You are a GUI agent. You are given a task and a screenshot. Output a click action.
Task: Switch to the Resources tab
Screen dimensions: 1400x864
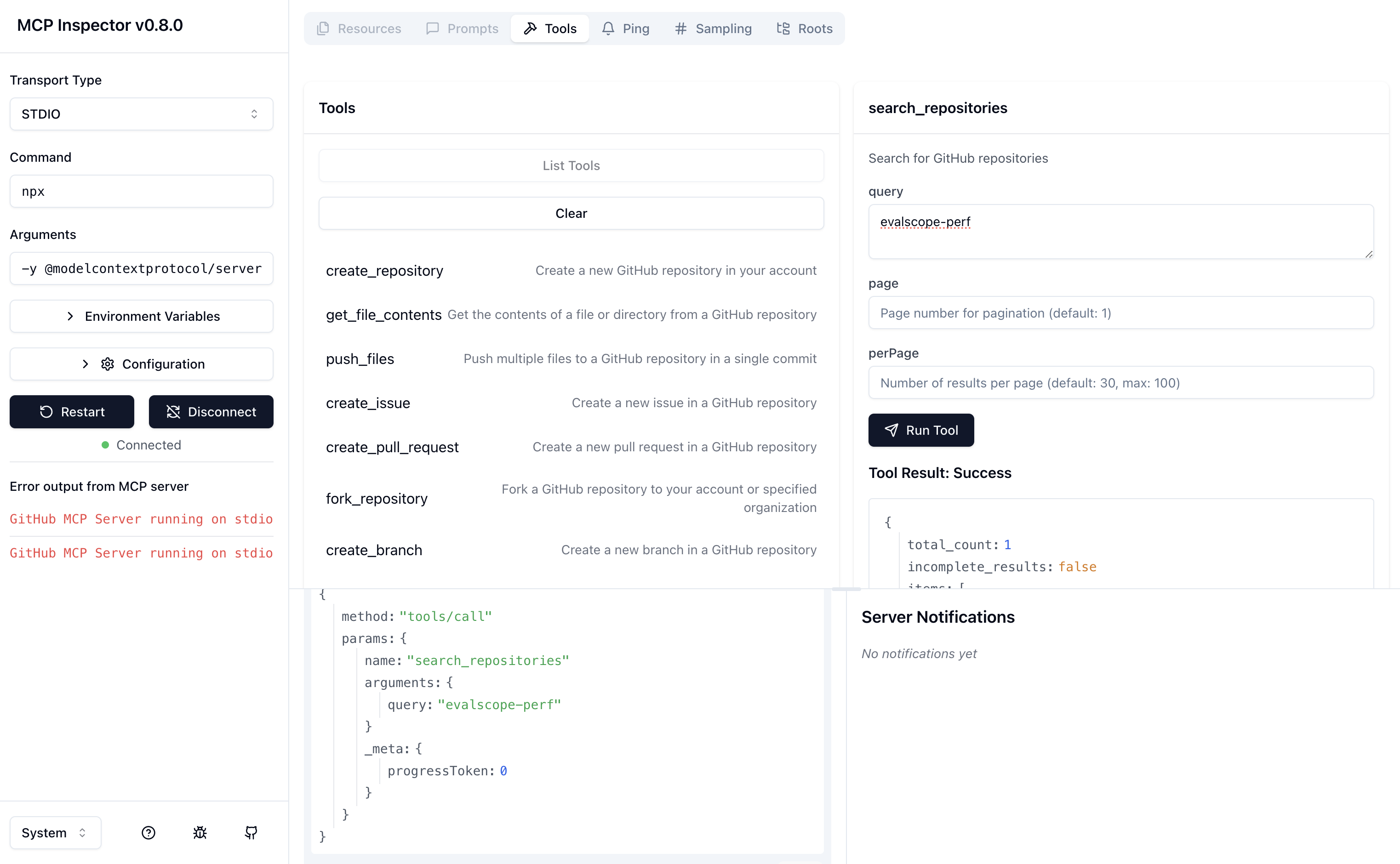coord(359,28)
